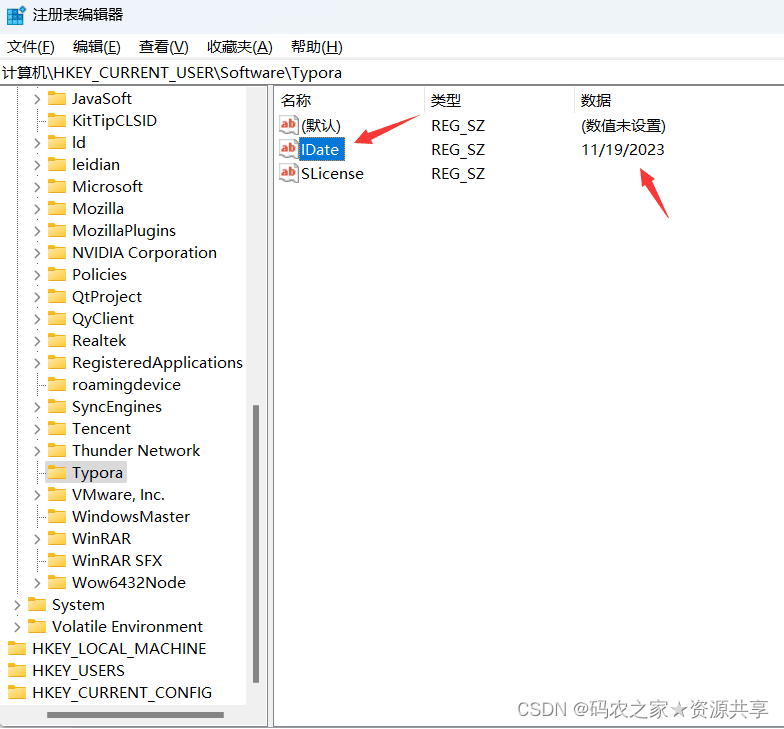Select the QyClient folder icon
Screen dimensions: 784x729
[57, 318]
